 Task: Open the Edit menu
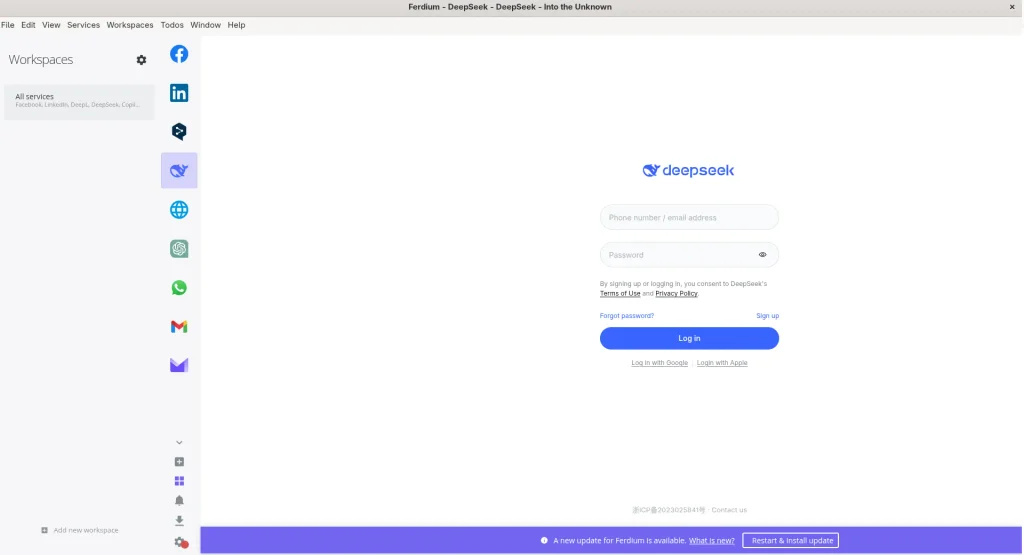[28, 25]
